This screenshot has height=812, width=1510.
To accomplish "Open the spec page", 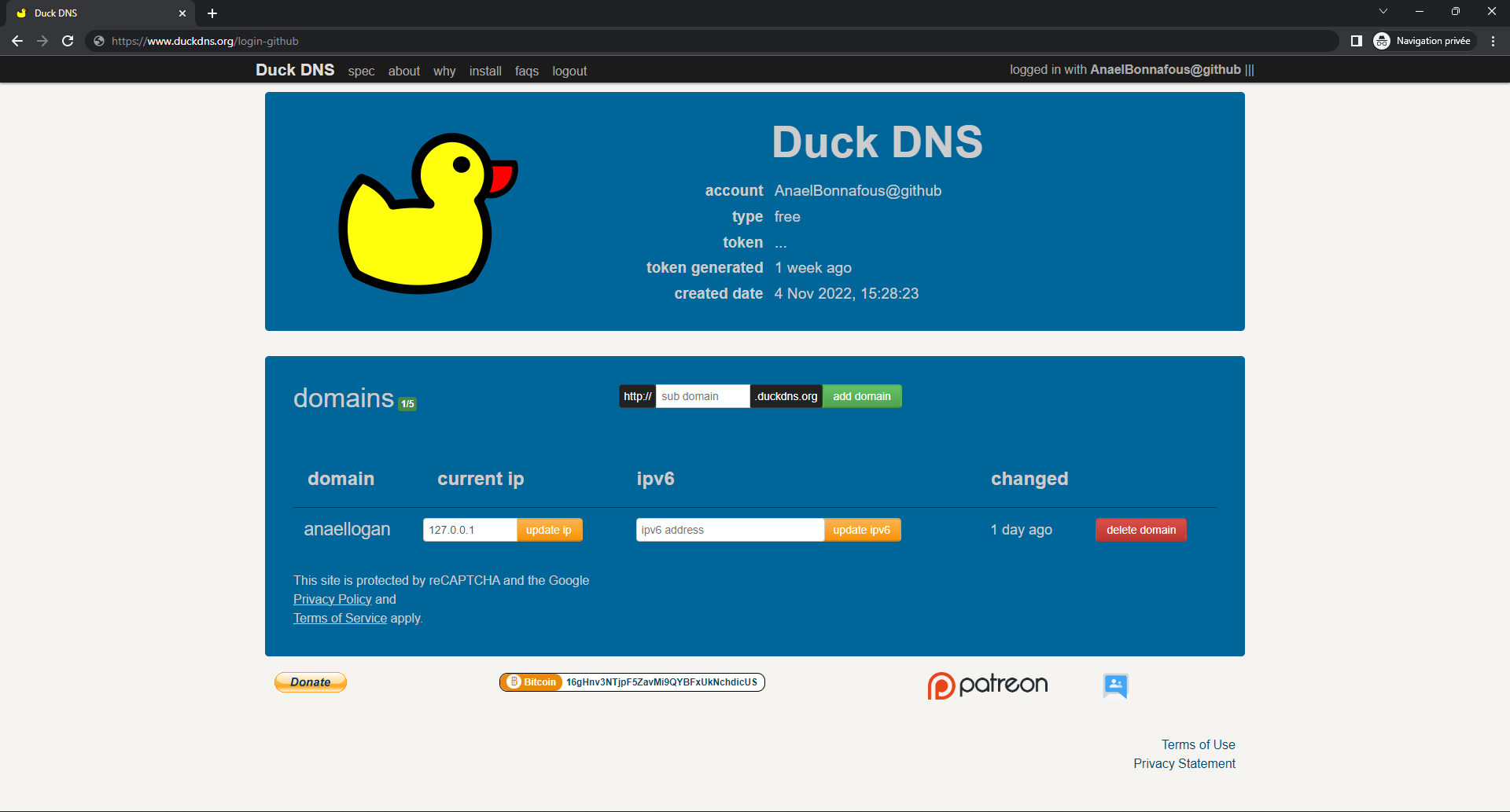I will (x=361, y=71).
